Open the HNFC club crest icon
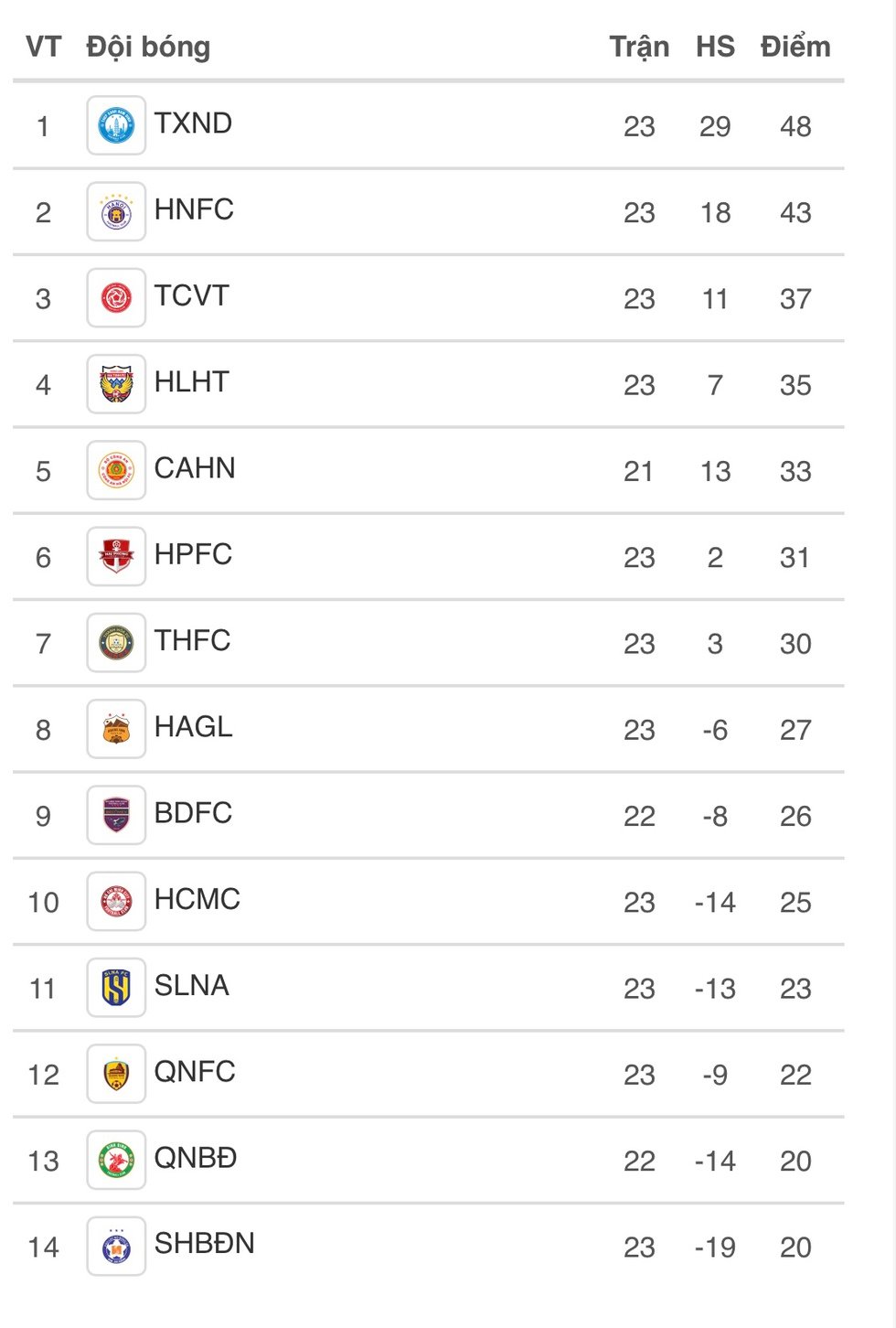896x1328 pixels. pos(116,211)
